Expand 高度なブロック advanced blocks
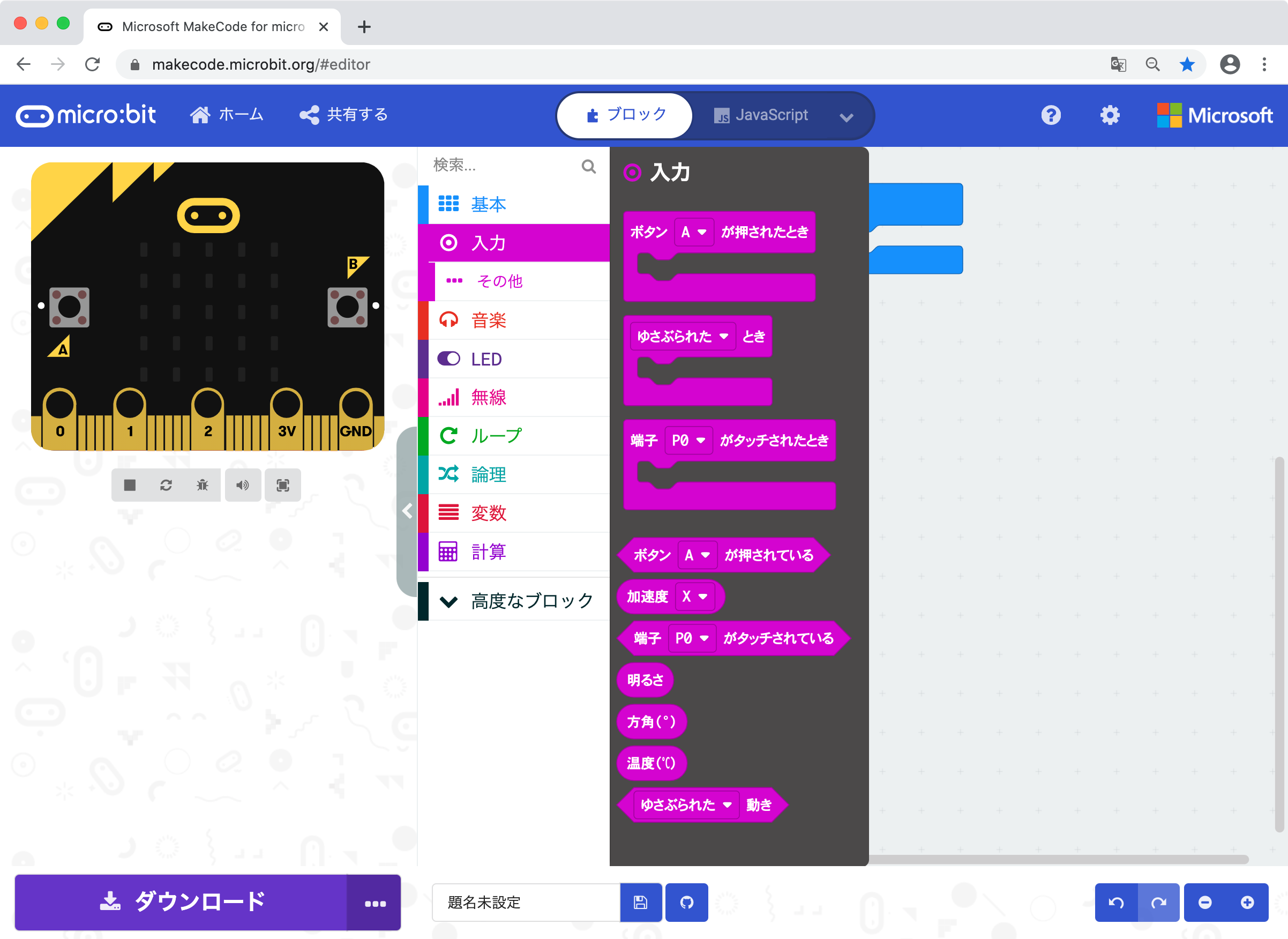Viewport: 1288px width, 939px height. (514, 601)
